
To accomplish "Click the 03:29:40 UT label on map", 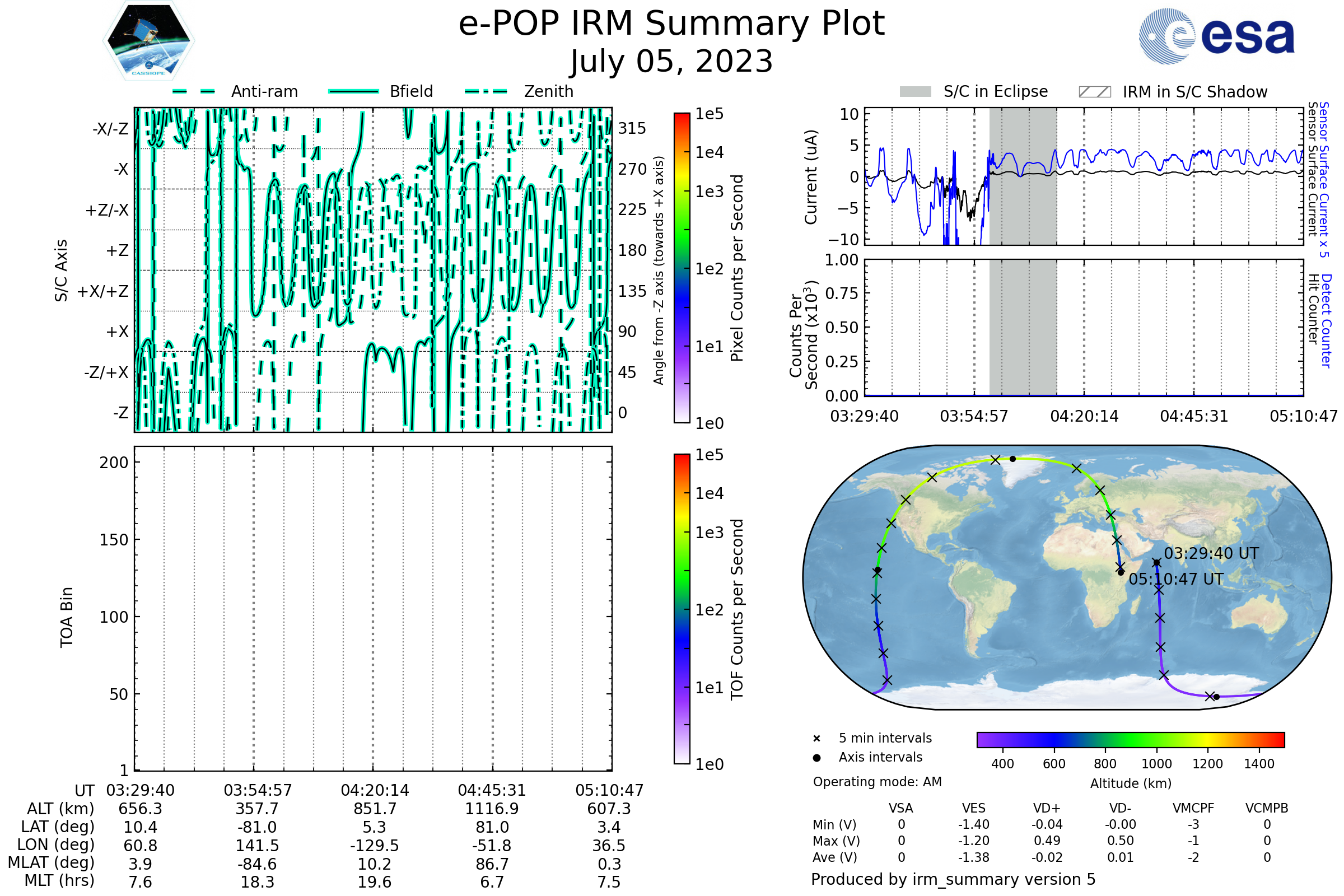I will (1211, 554).
